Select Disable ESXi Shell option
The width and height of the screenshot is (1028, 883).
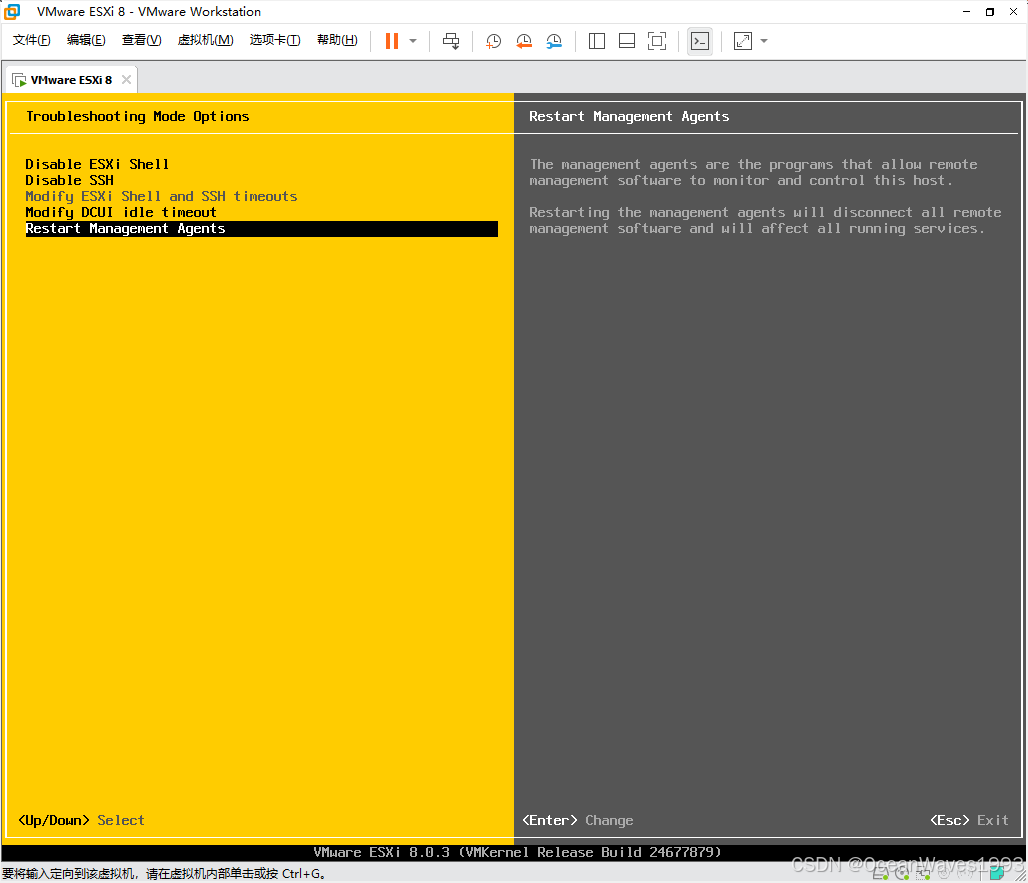97,164
